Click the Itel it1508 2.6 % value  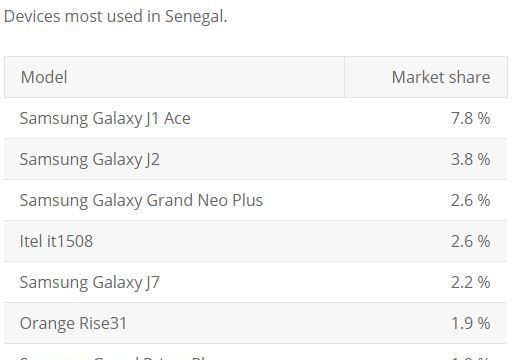(x=470, y=241)
